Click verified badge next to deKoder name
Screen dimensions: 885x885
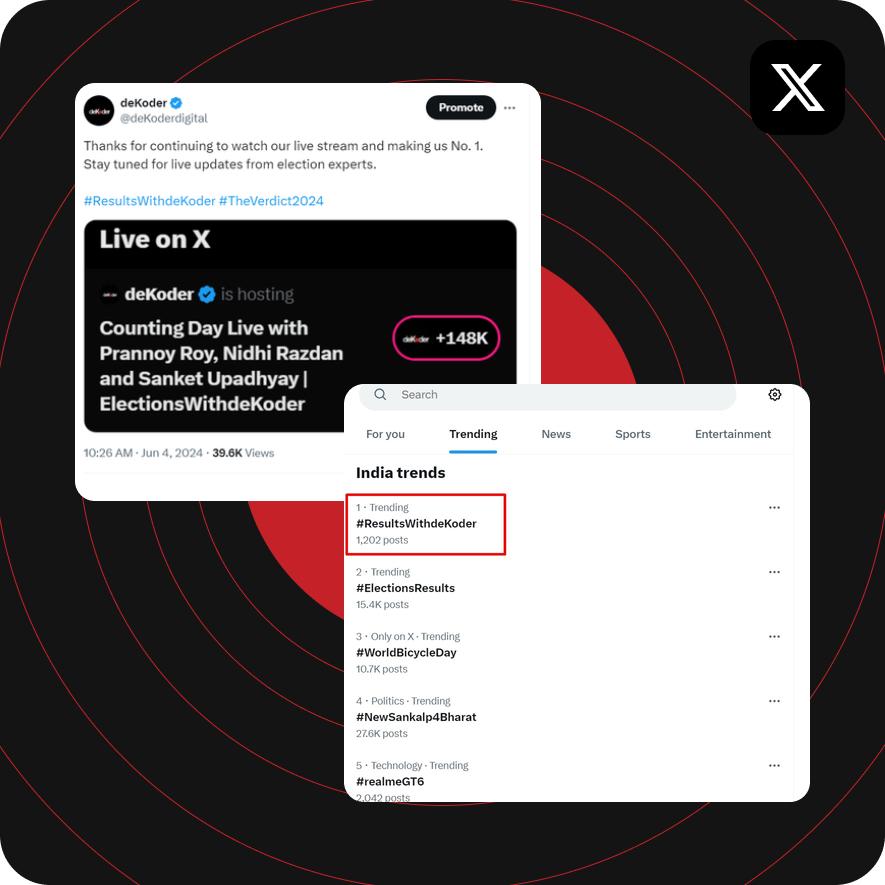(x=176, y=103)
